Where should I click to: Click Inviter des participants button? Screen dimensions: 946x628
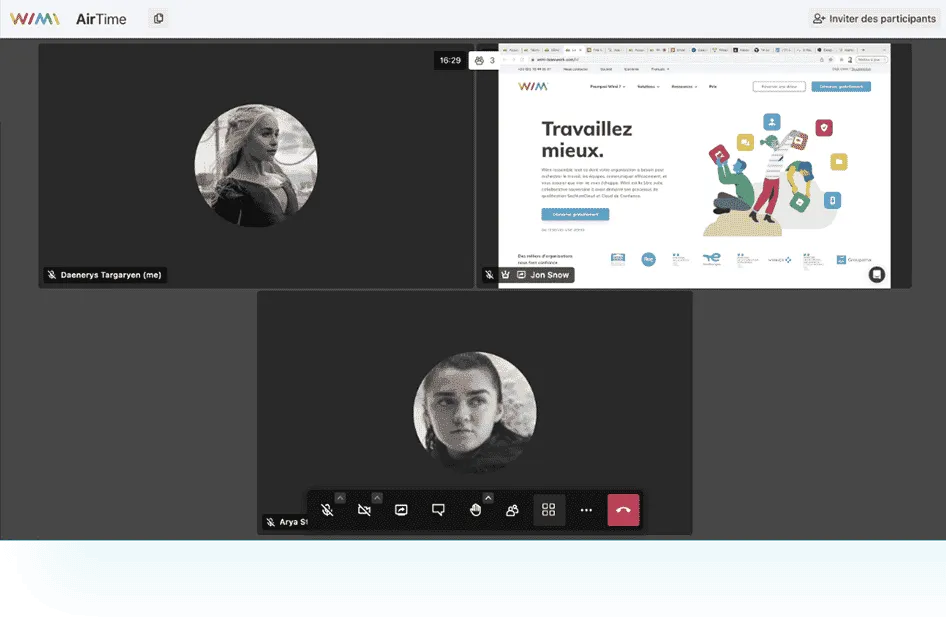[x=874, y=19]
